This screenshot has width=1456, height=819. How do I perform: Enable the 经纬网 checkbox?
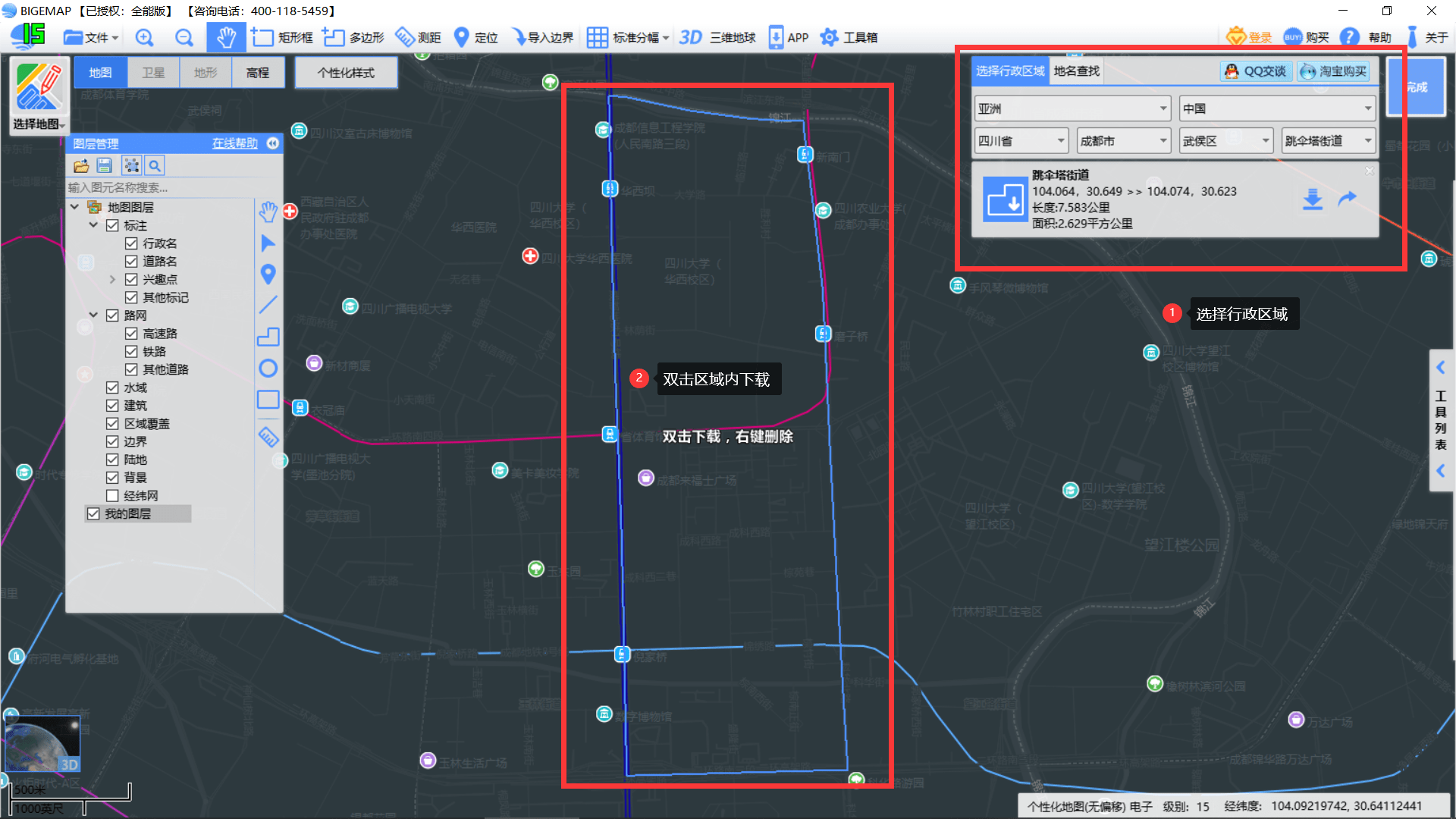pos(112,496)
